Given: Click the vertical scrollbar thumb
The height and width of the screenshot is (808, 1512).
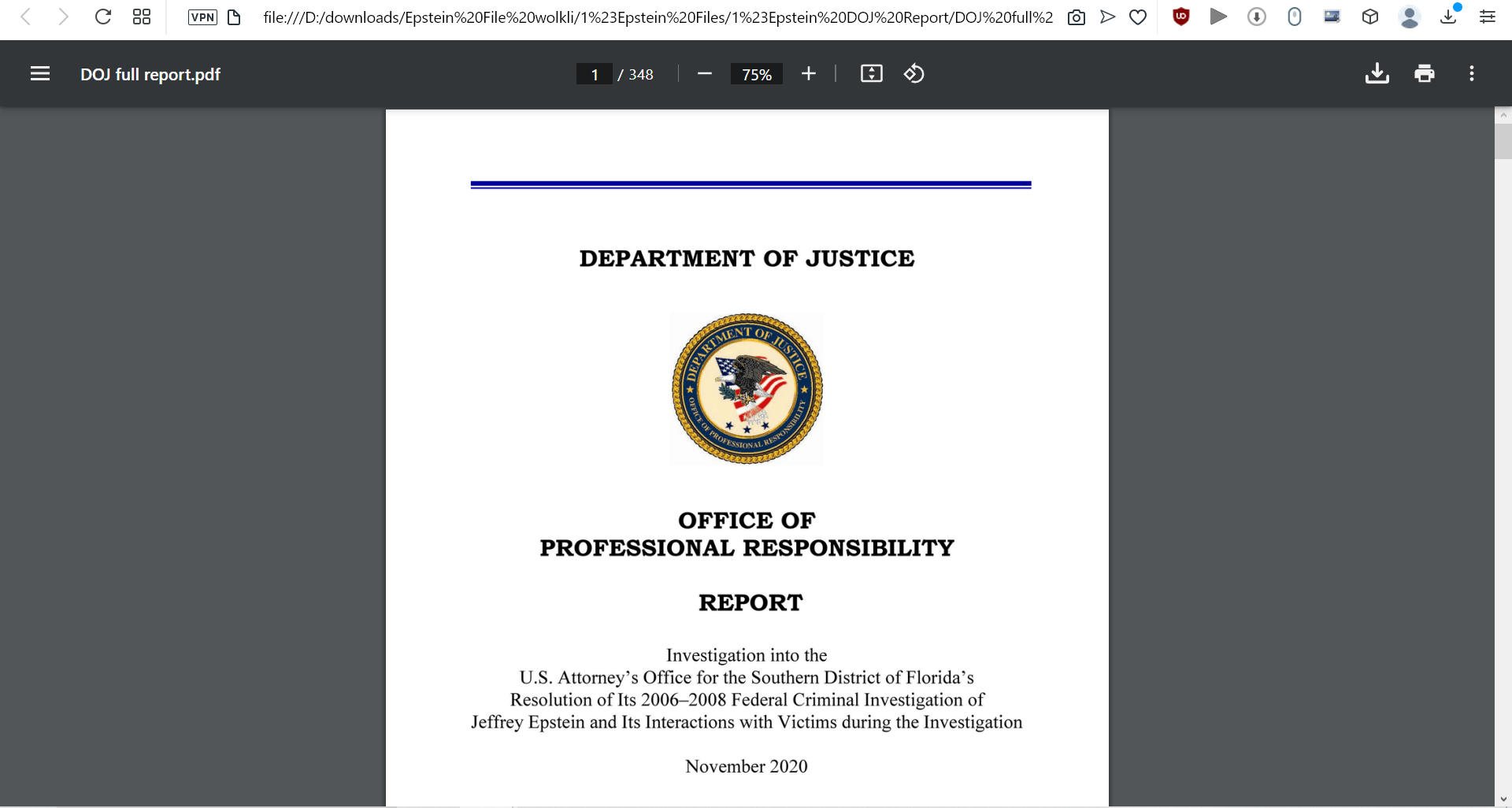Looking at the screenshot, I should (x=1503, y=141).
